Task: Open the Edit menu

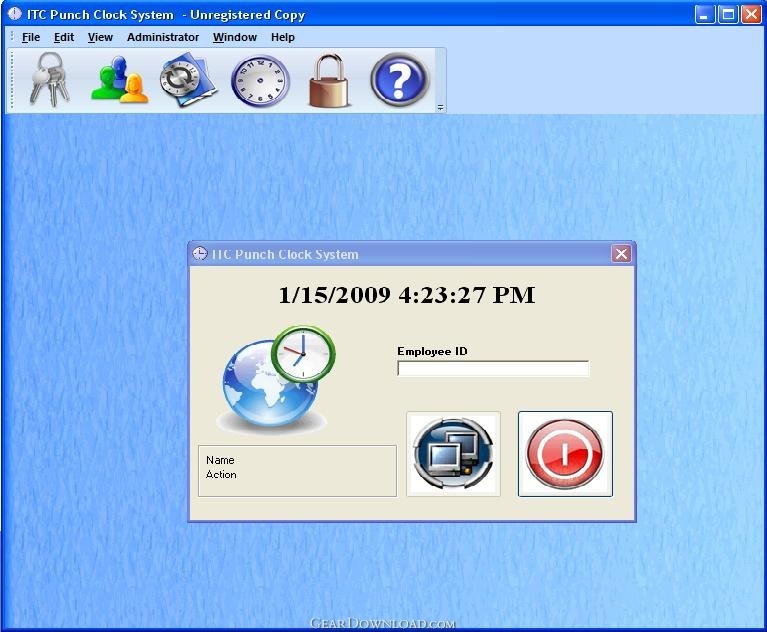Action: [64, 37]
